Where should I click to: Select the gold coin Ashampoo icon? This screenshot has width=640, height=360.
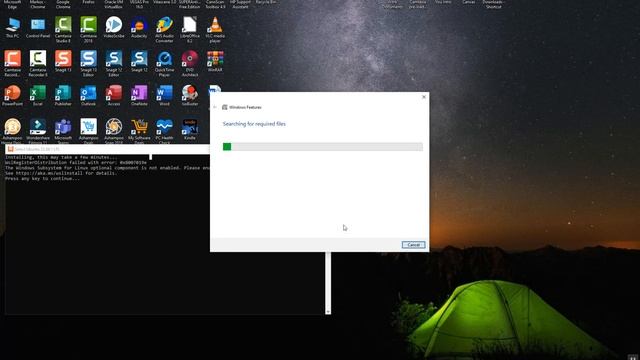point(12,131)
